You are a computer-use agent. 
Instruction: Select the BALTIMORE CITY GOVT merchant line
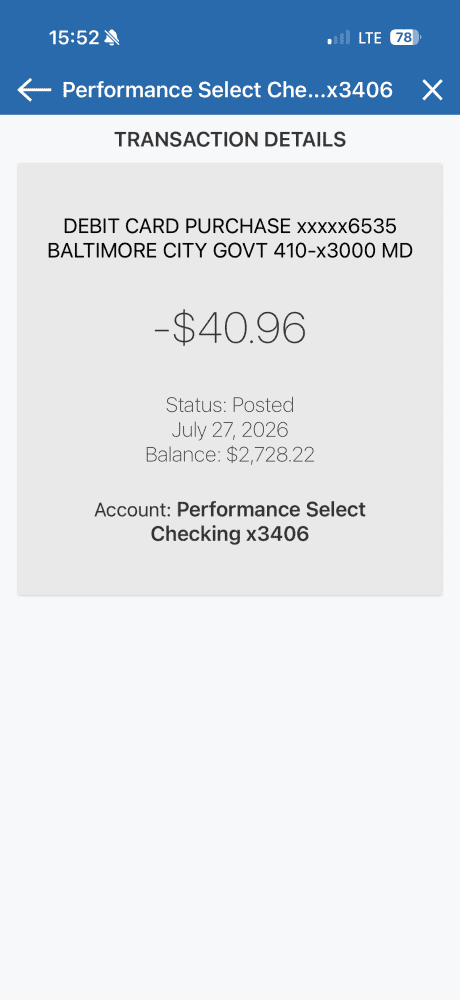(230, 251)
